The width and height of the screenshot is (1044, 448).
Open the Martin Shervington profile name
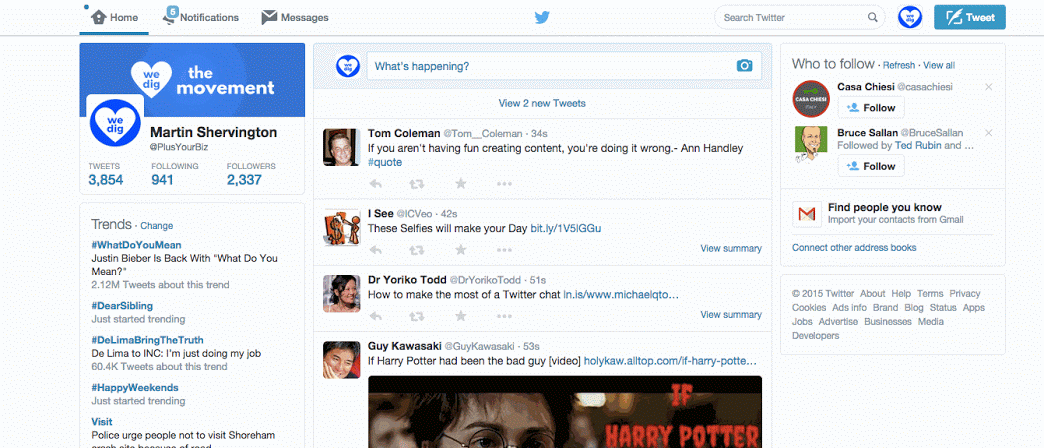pos(214,132)
